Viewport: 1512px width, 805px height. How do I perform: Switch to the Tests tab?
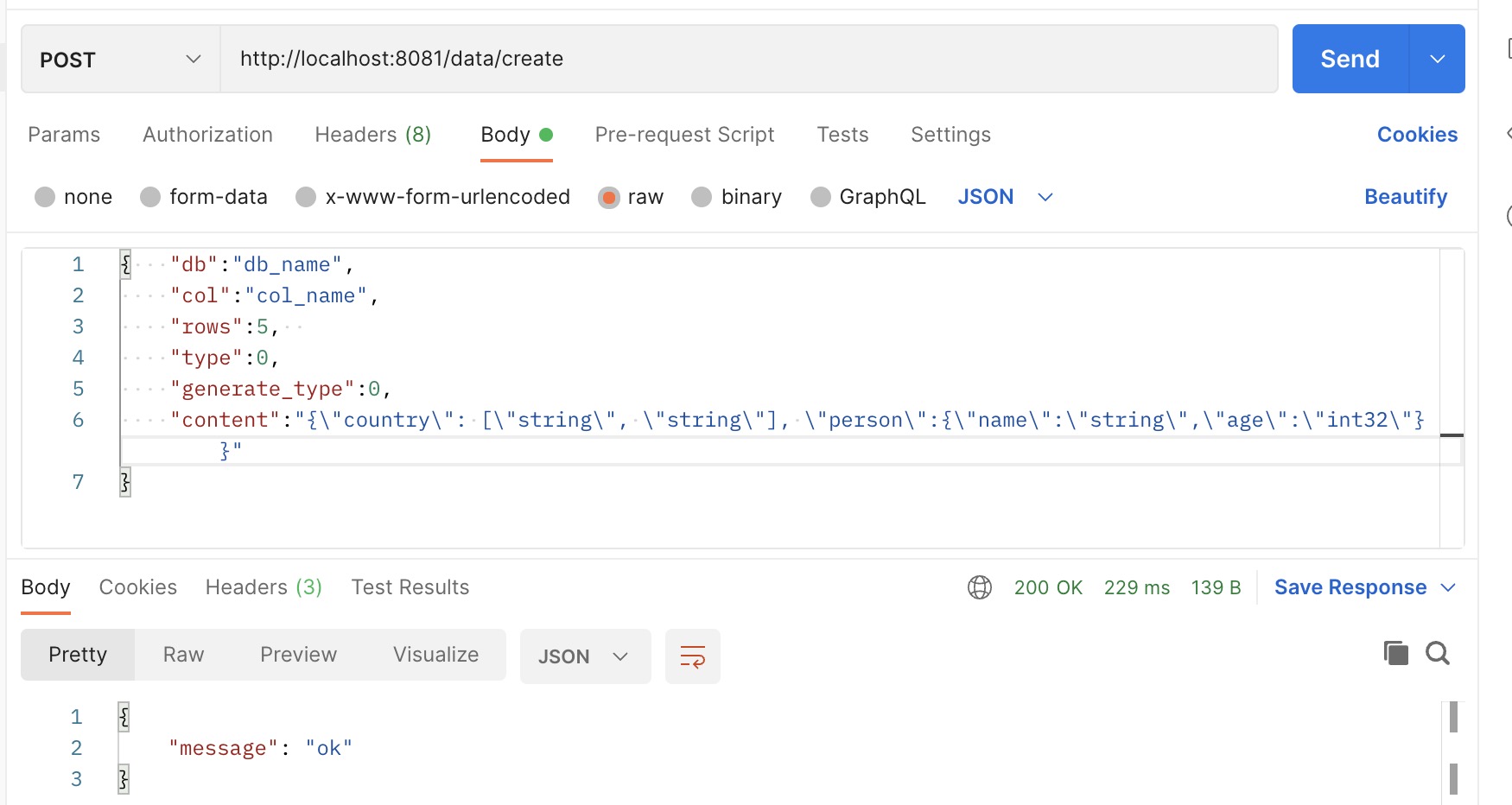(842, 135)
